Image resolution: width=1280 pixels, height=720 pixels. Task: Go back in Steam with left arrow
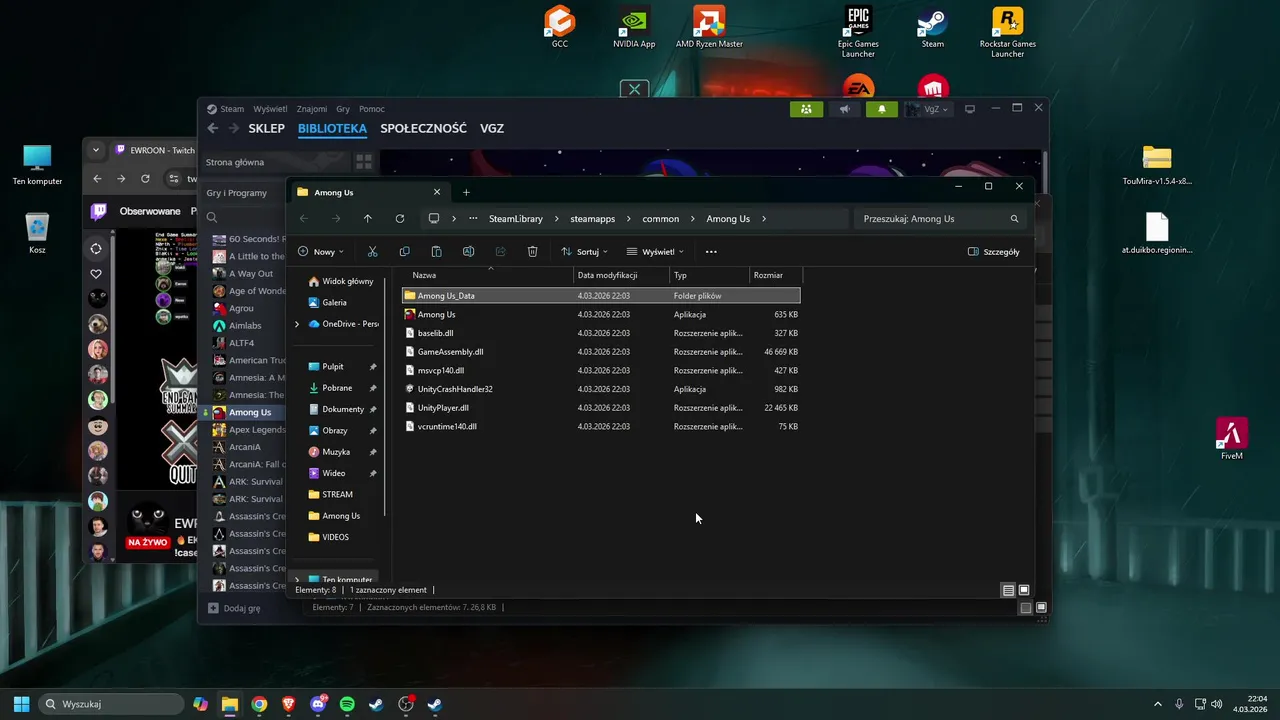point(212,129)
